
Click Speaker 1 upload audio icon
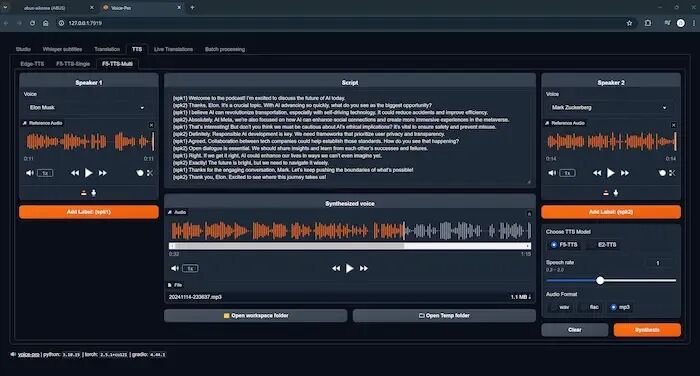click(x=83, y=193)
